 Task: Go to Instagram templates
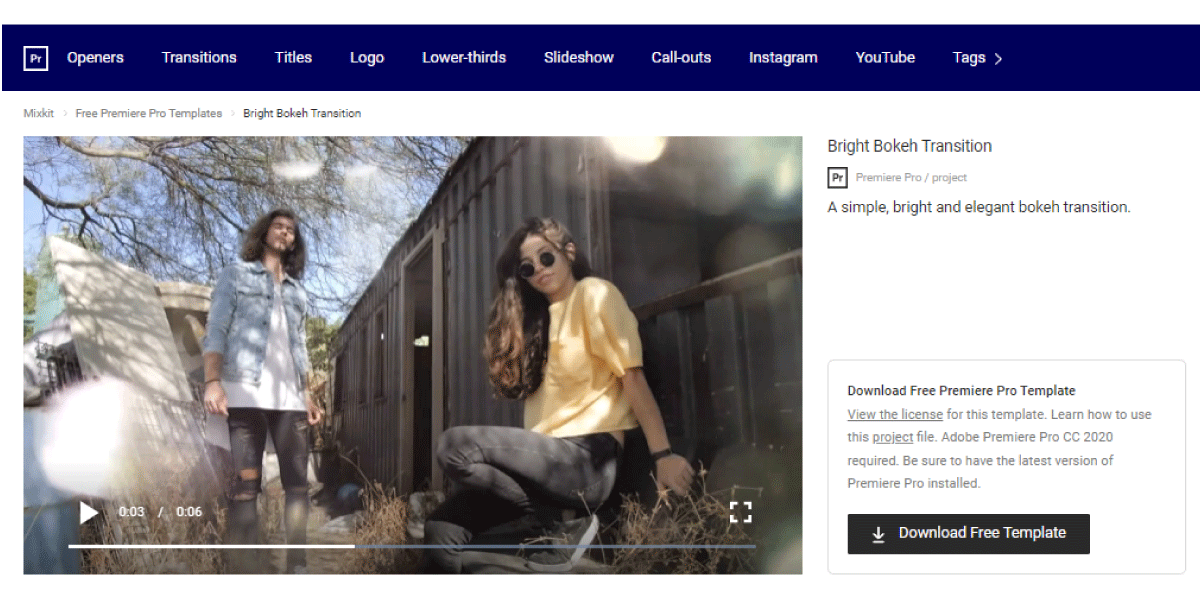[783, 58]
